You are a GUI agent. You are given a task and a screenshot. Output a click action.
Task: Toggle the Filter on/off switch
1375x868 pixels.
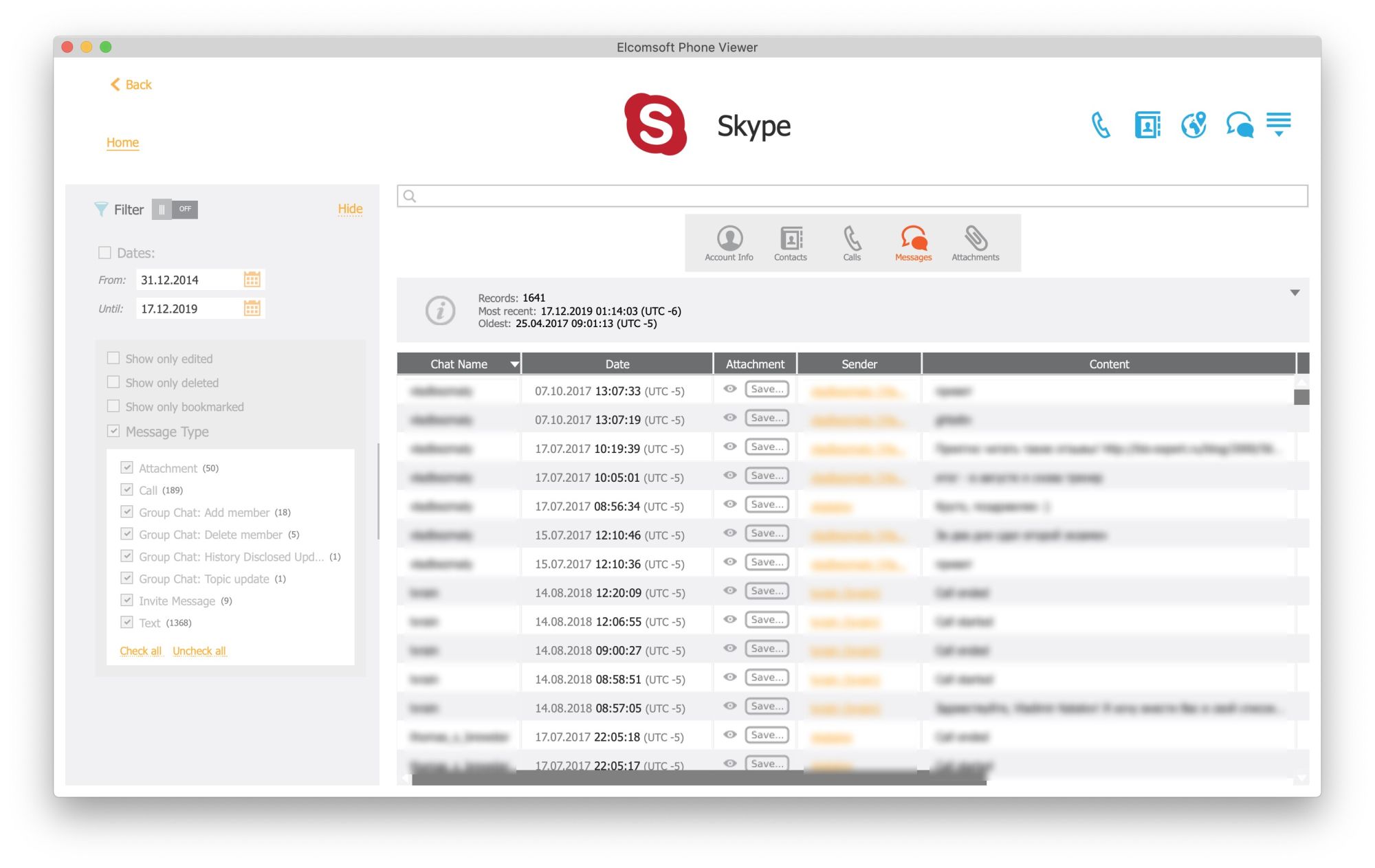click(175, 210)
